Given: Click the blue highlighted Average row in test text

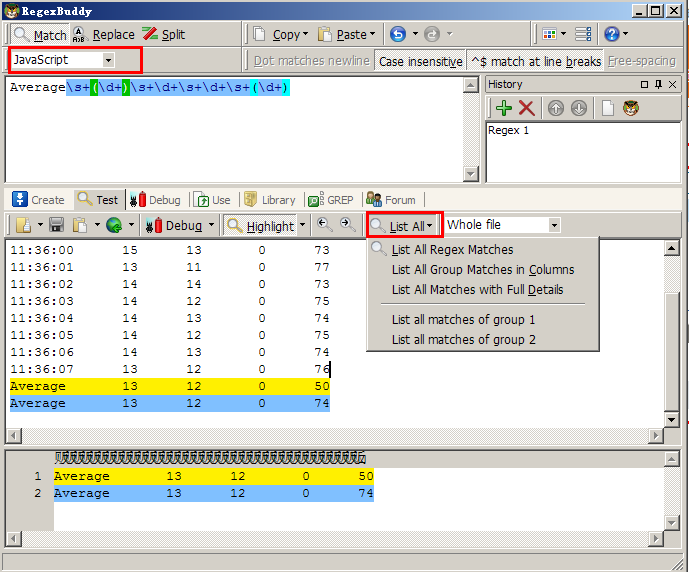Looking at the screenshot, I should tap(170, 403).
